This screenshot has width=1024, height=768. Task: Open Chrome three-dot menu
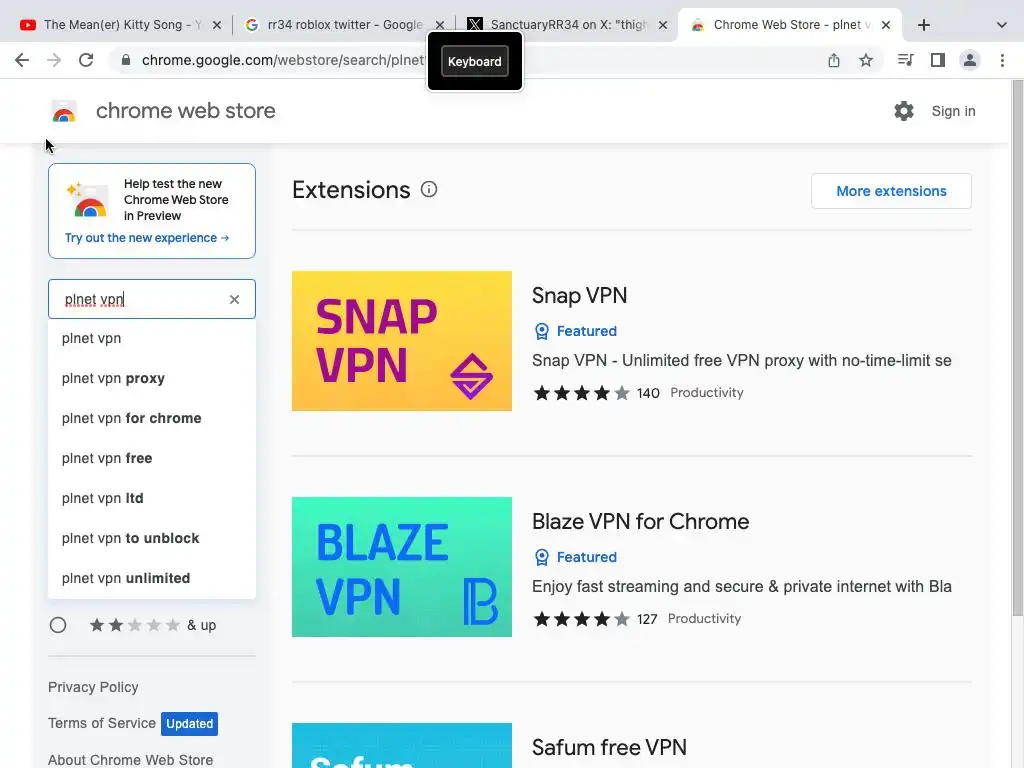[x=1002, y=60]
